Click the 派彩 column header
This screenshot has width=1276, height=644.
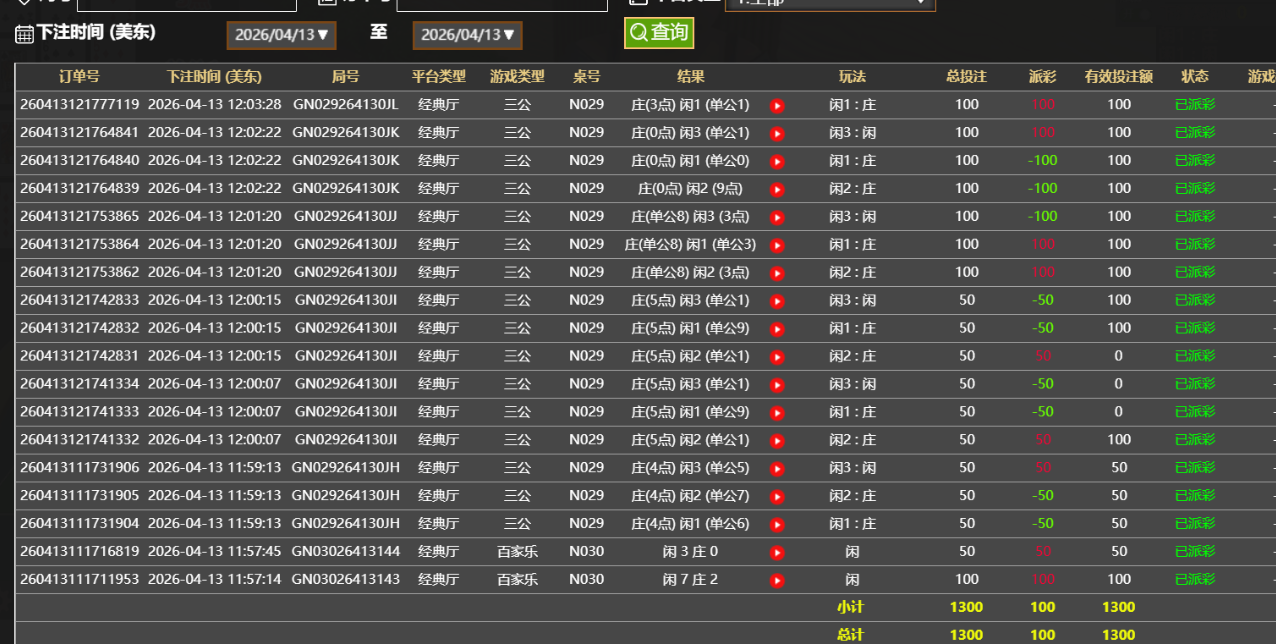[1042, 76]
